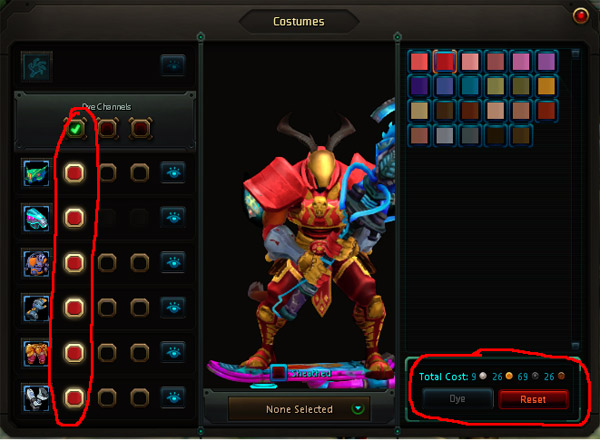600x441 pixels.
Task: Select the white boots costume slot icon
Action: tap(36, 398)
